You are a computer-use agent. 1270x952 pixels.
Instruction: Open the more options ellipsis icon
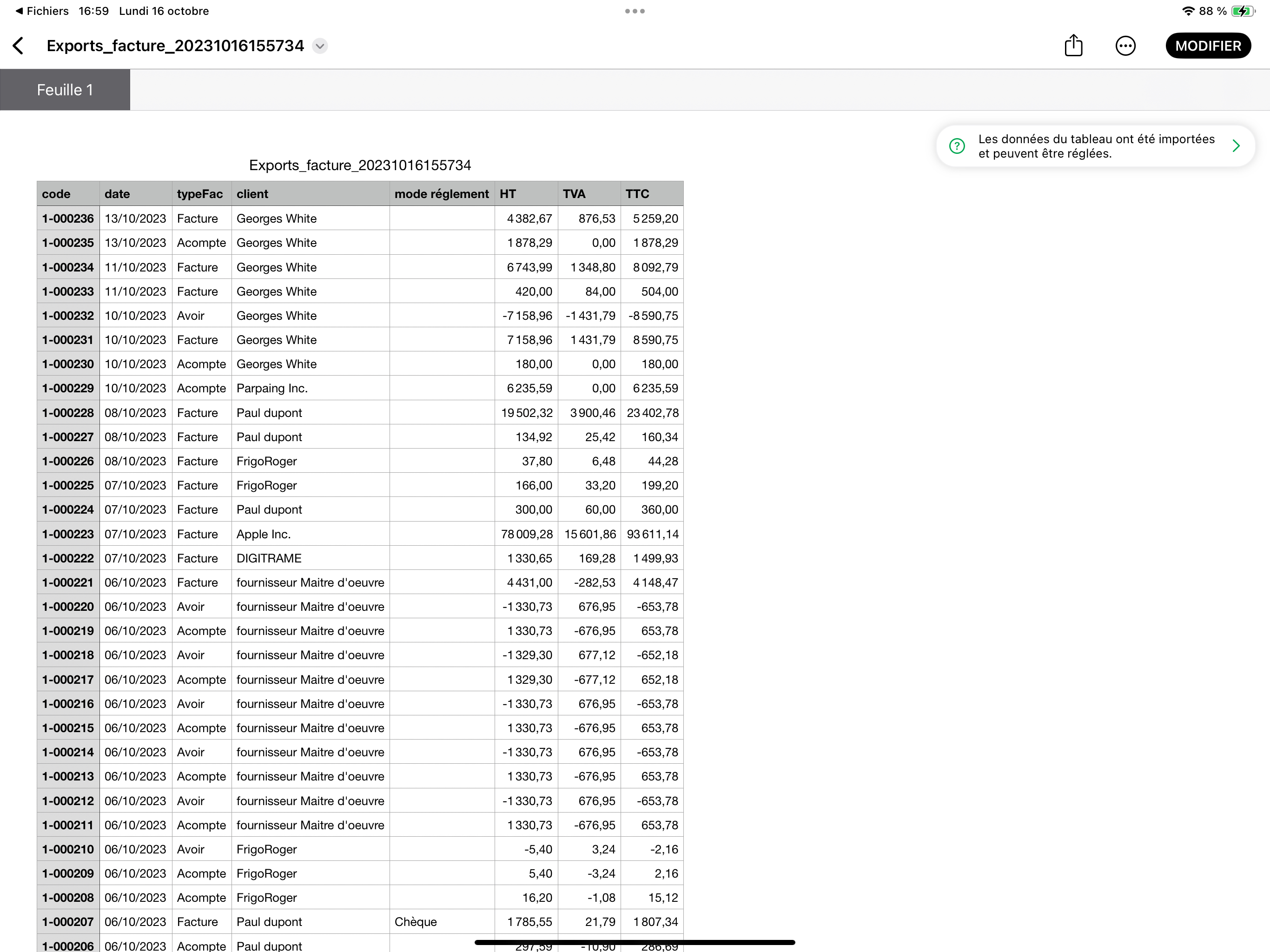click(1125, 46)
